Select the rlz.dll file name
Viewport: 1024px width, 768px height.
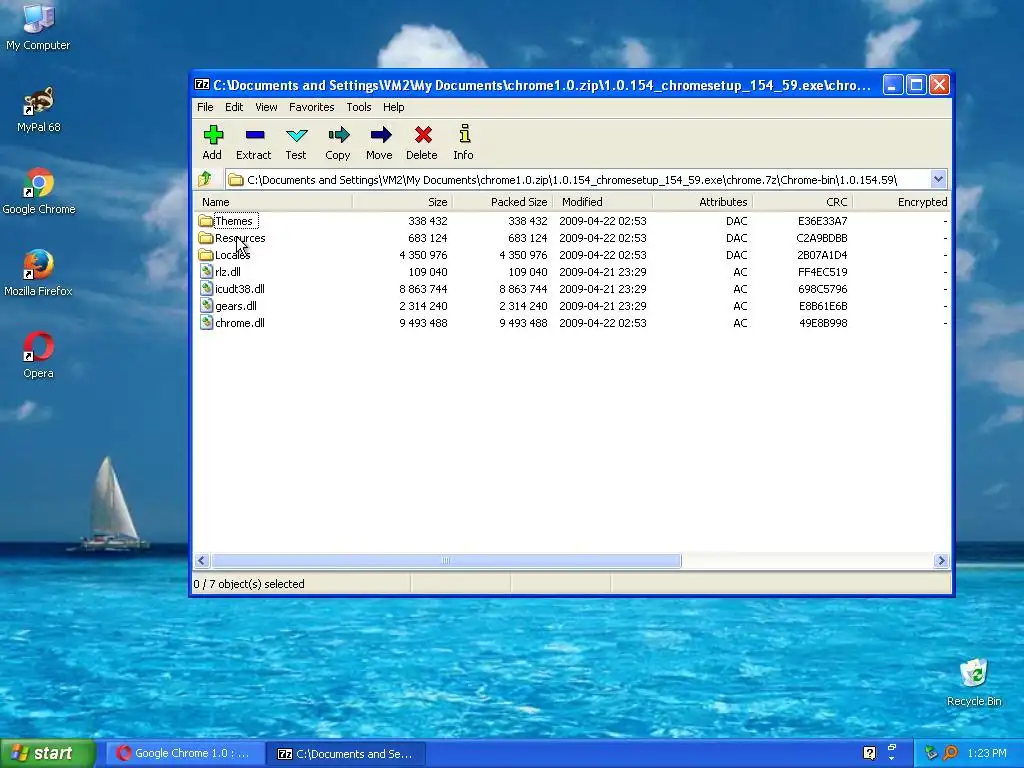228,272
